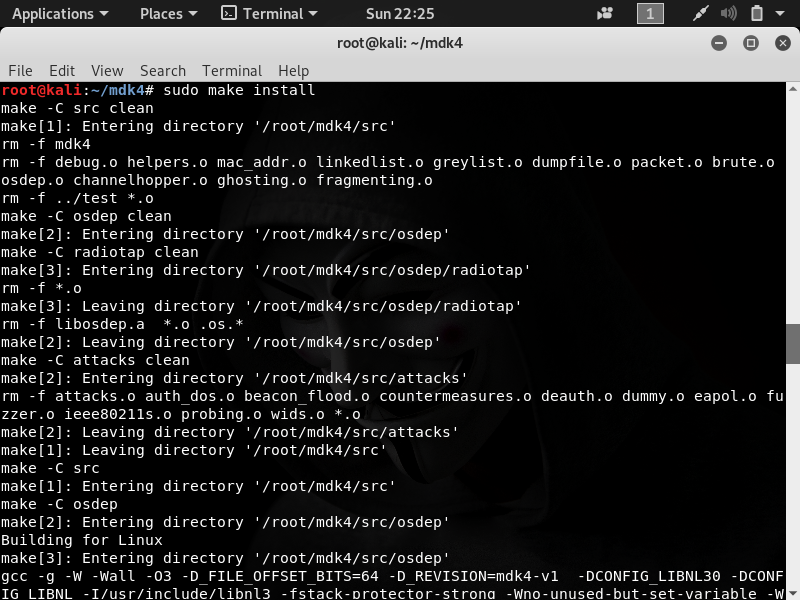Open the Places menu in top panel
Screen dimensions: 800x600
click(168, 14)
